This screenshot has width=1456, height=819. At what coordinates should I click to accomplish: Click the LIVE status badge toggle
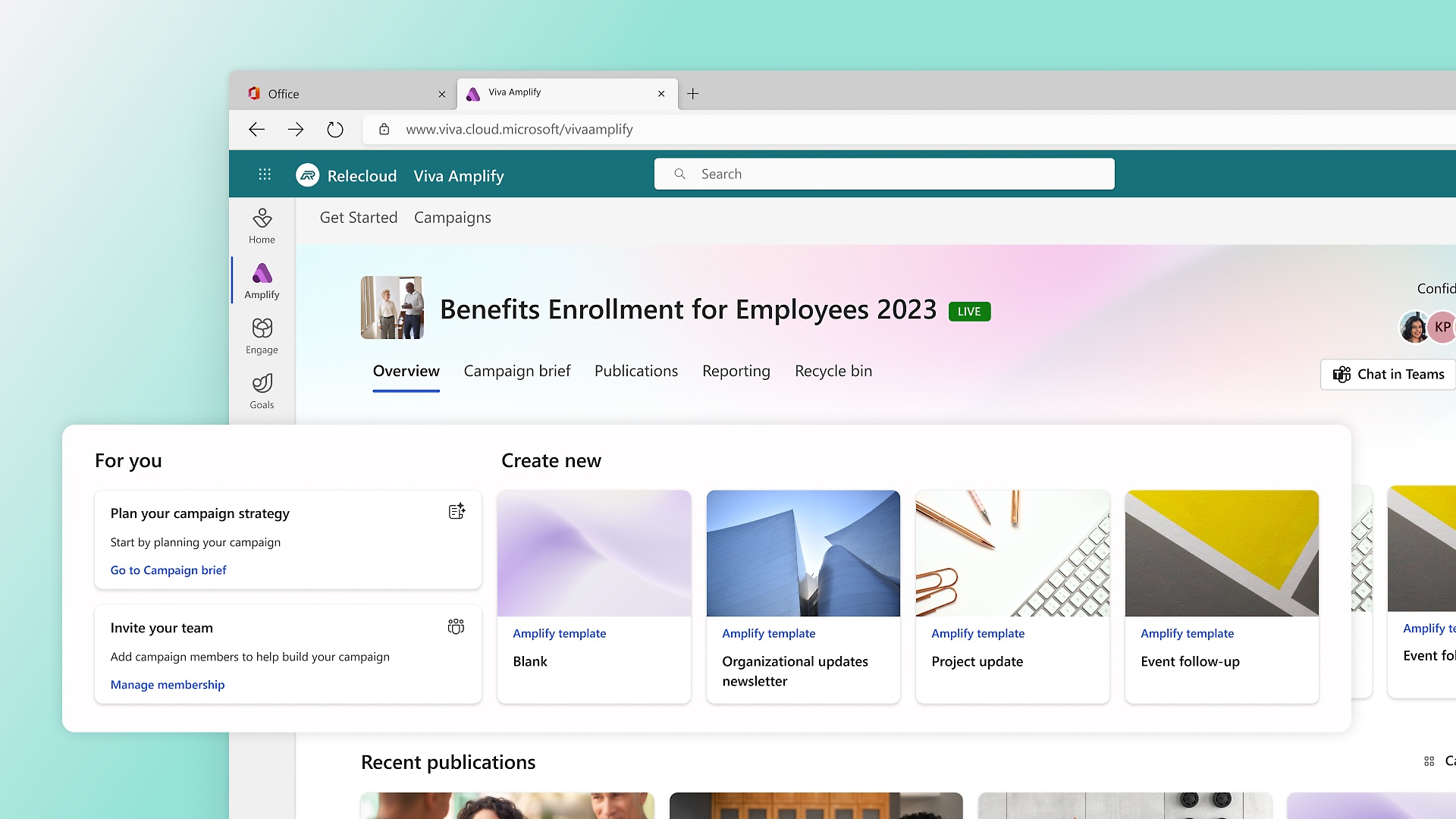tap(969, 311)
